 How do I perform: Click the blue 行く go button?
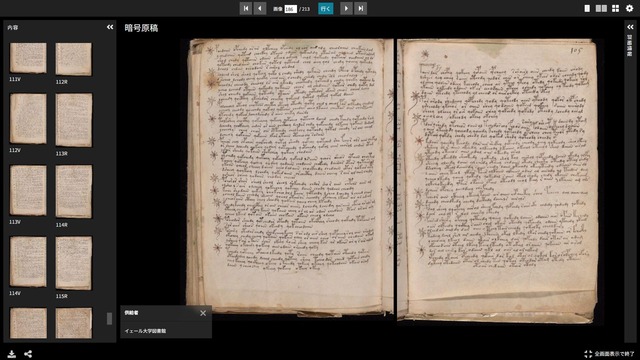(x=326, y=9)
